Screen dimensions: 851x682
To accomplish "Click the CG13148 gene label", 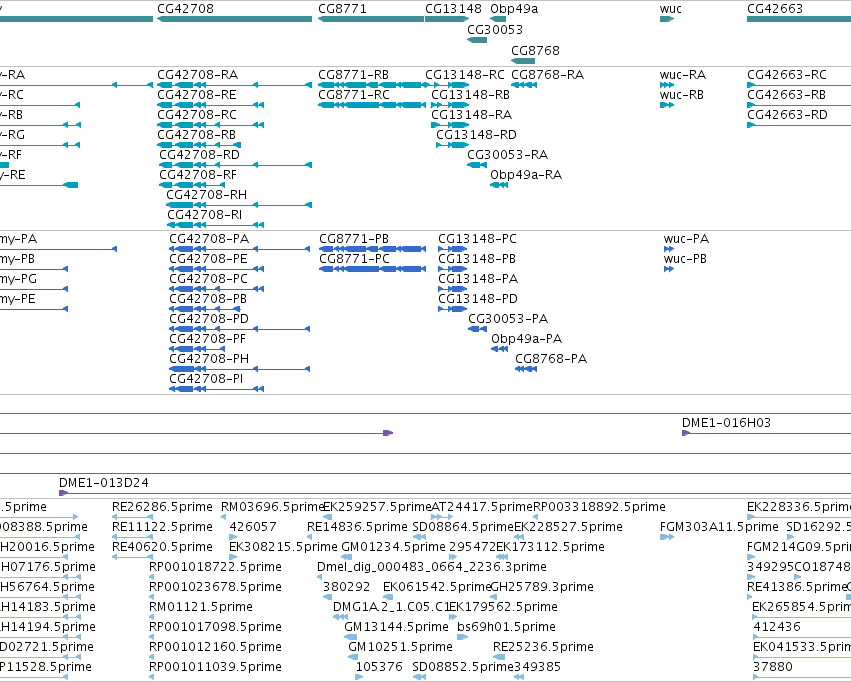I will (x=453, y=9).
